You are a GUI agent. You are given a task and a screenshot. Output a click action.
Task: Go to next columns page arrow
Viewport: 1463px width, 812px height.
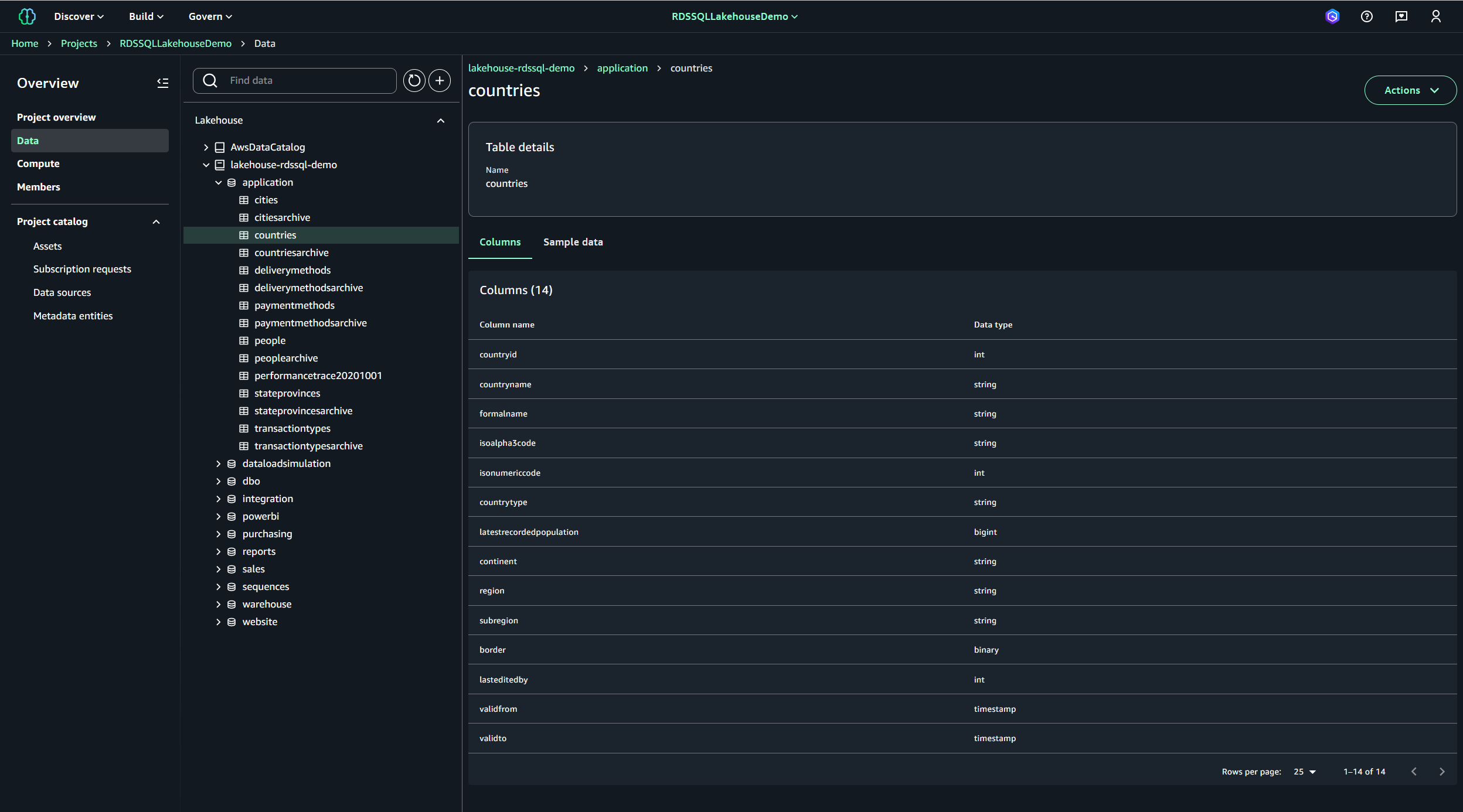coord(1442,772)
